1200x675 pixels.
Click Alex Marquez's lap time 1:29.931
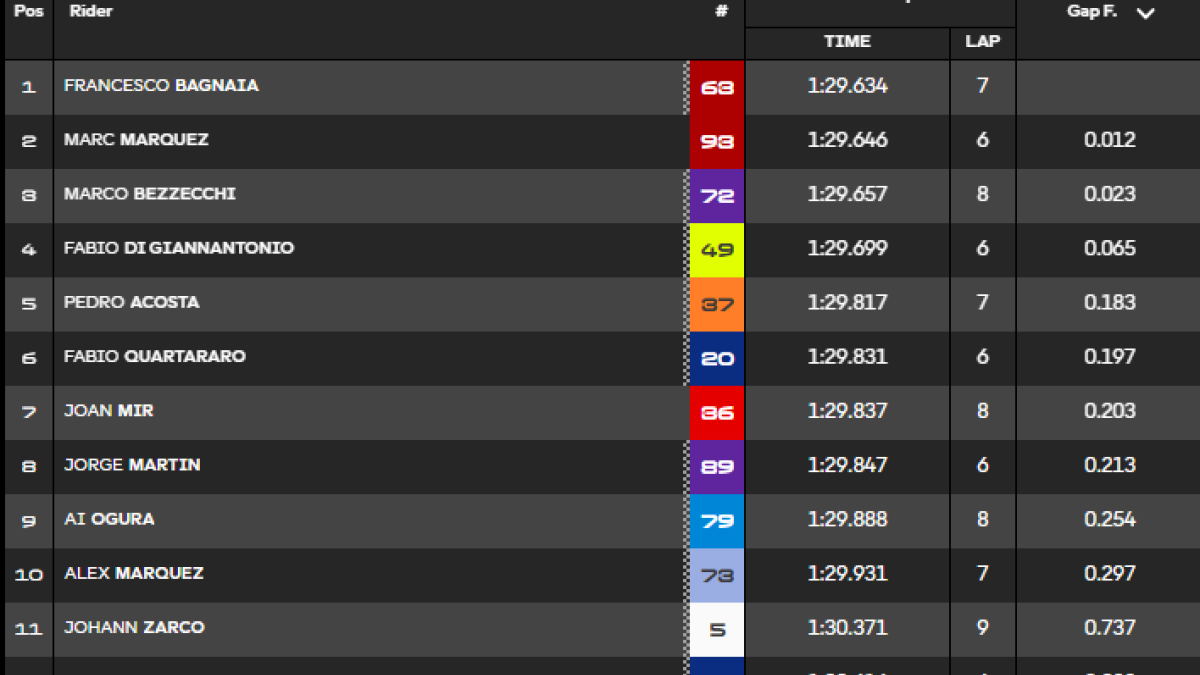pos(847,573)
